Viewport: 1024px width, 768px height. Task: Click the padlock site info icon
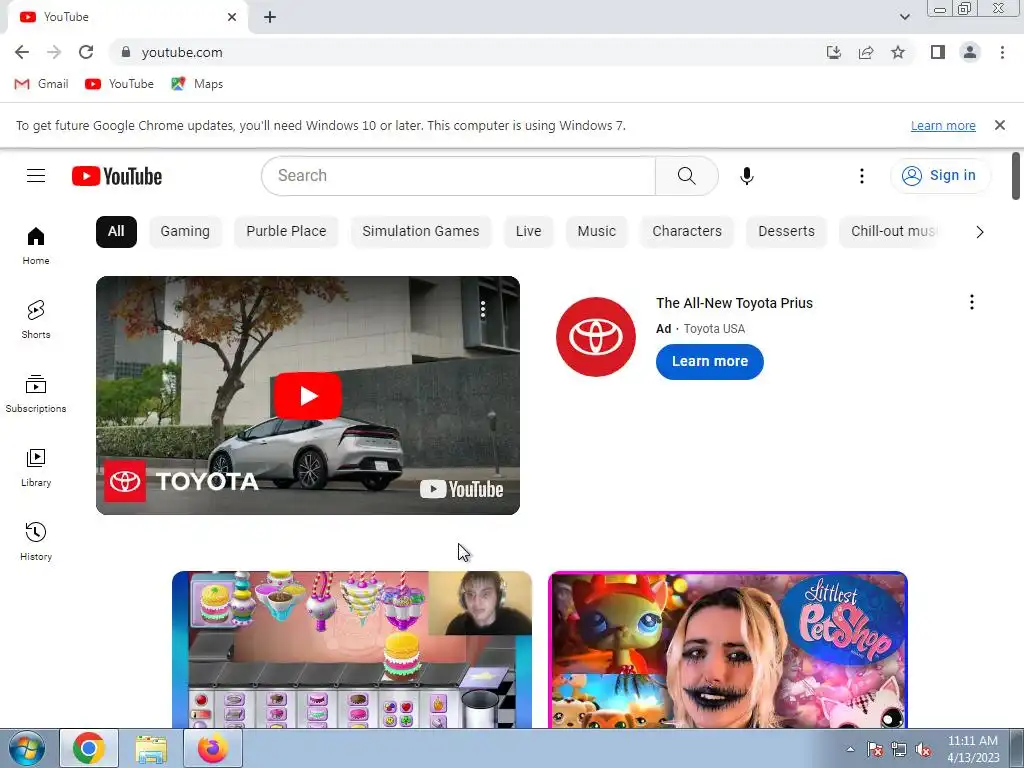pyautogui.click(x=126, y=52)
